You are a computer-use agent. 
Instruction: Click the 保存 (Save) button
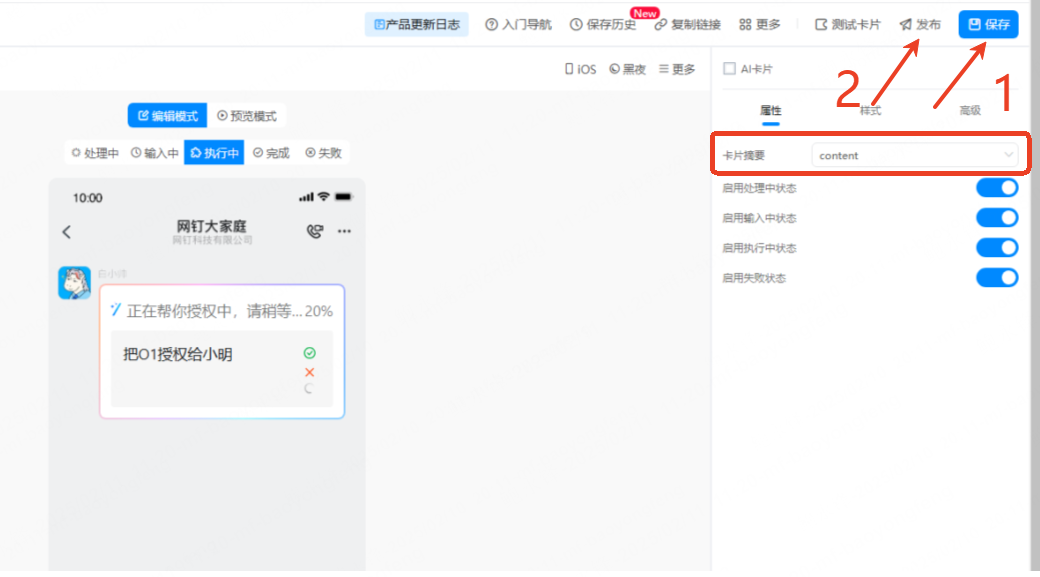pyautogui.click(x=988, y=24)
